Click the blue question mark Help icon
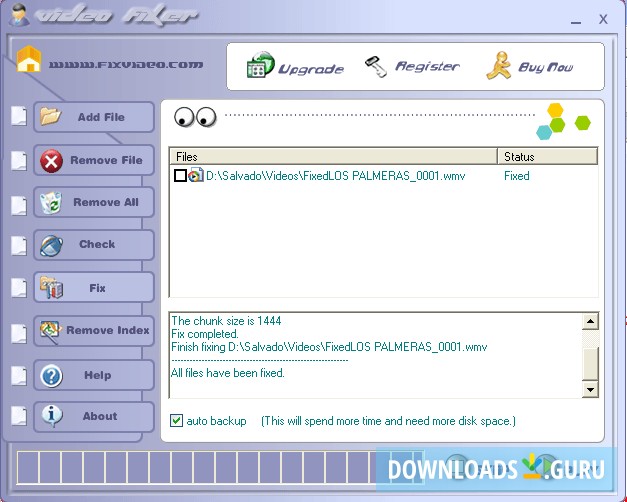 [x=51, y=376]
